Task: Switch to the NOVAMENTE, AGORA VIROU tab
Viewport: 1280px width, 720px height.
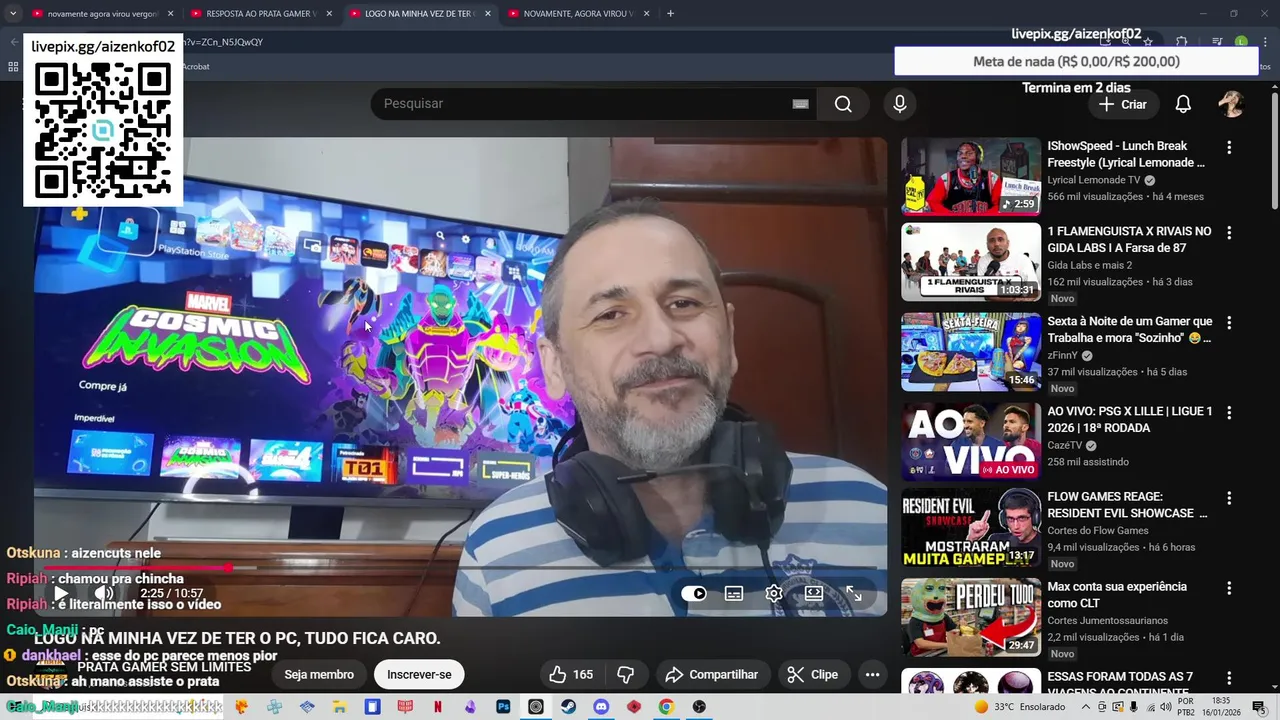Action: coord(577,14)
